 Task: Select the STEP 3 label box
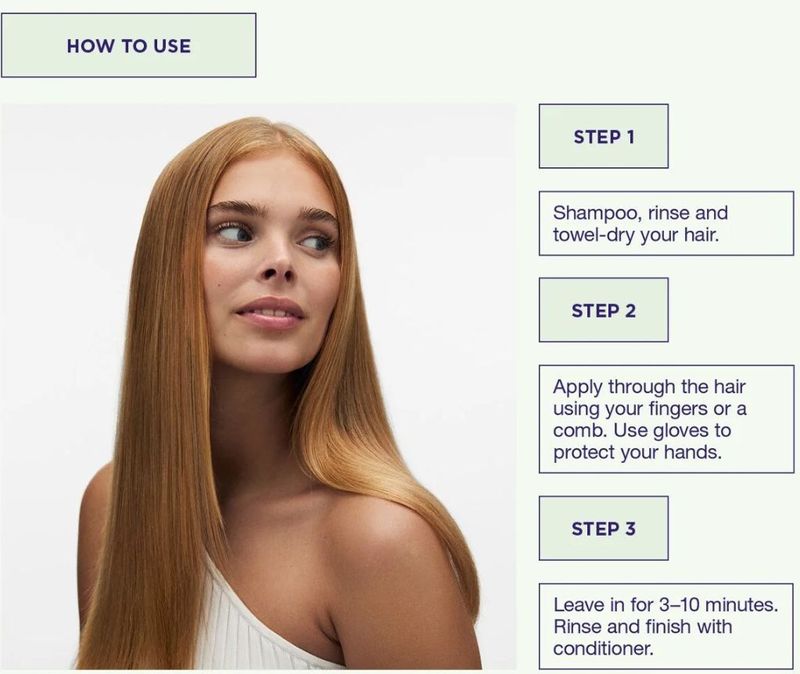[x=604, y=528]
